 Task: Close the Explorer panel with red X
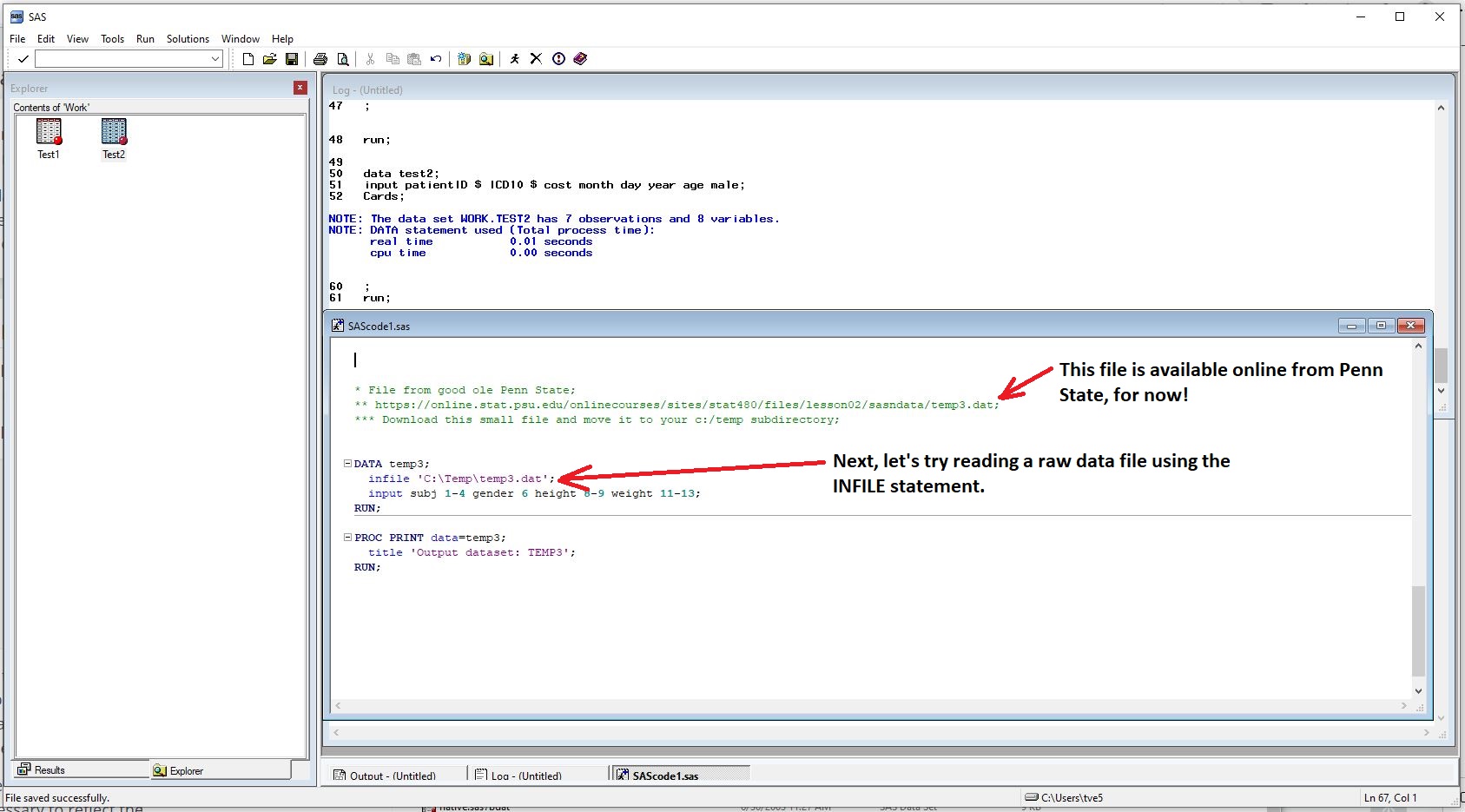point(300,88)
